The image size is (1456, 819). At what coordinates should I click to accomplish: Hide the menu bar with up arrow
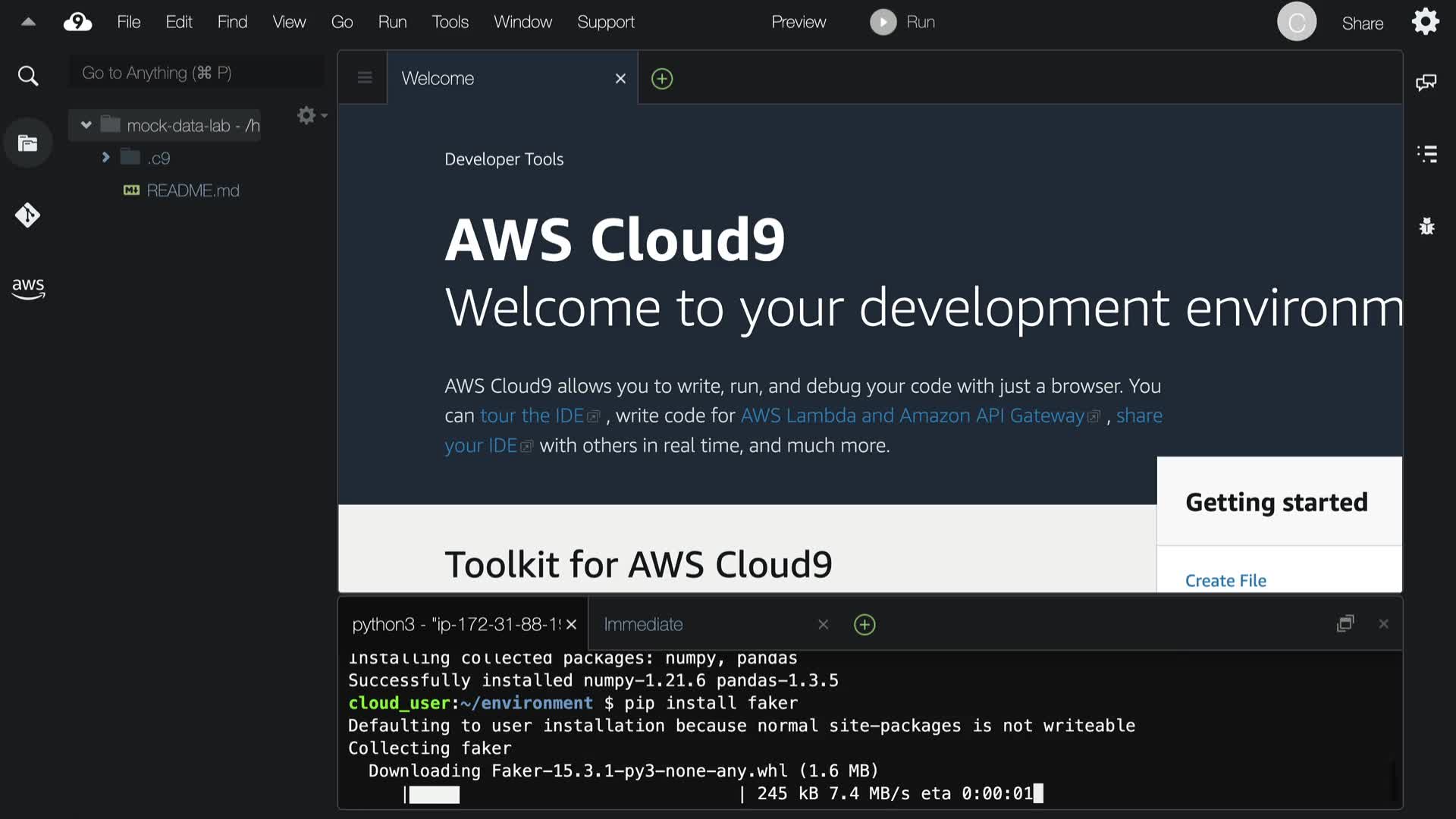tap(28, 22)
